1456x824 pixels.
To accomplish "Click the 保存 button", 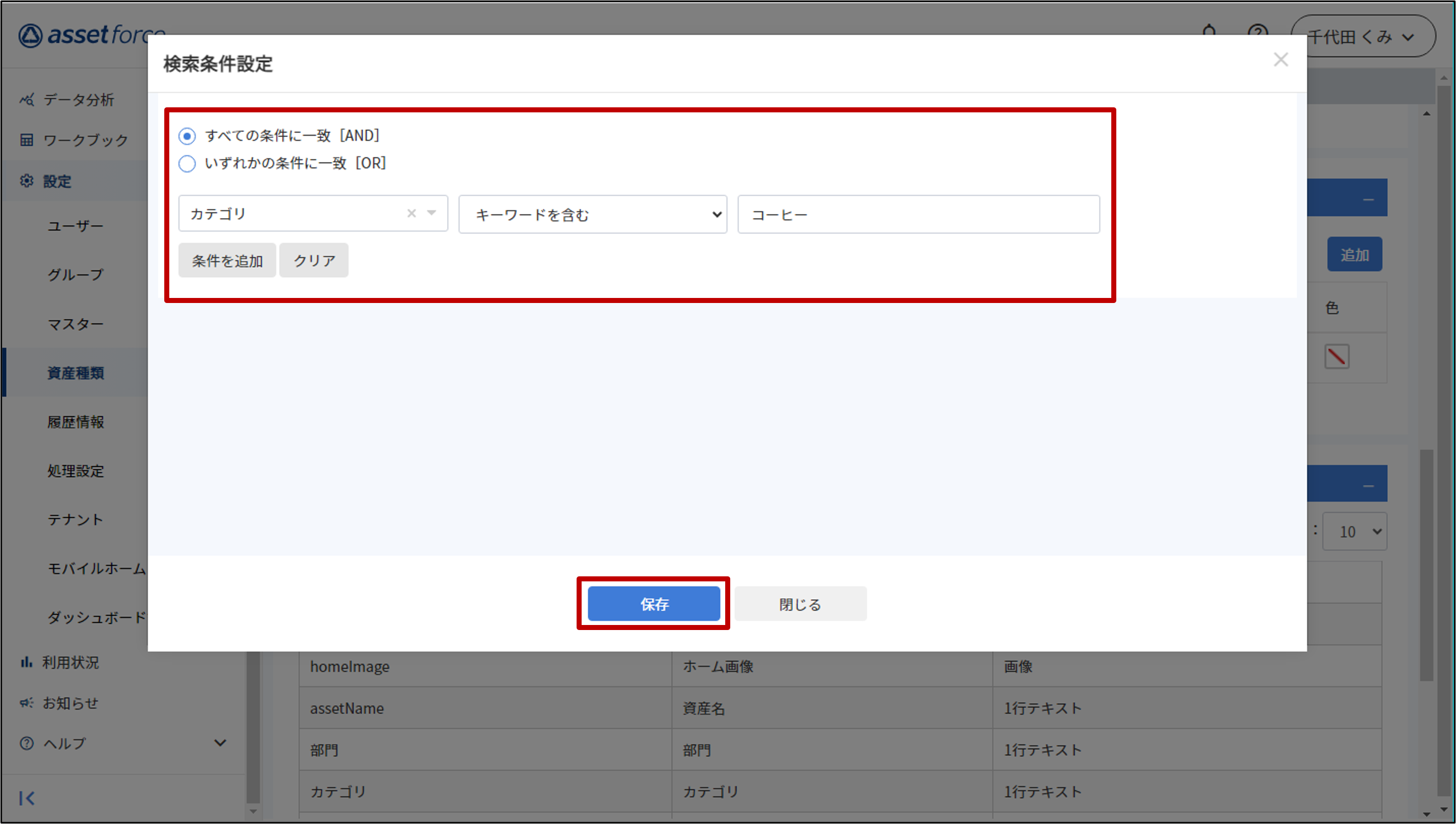I will (654, 604).
